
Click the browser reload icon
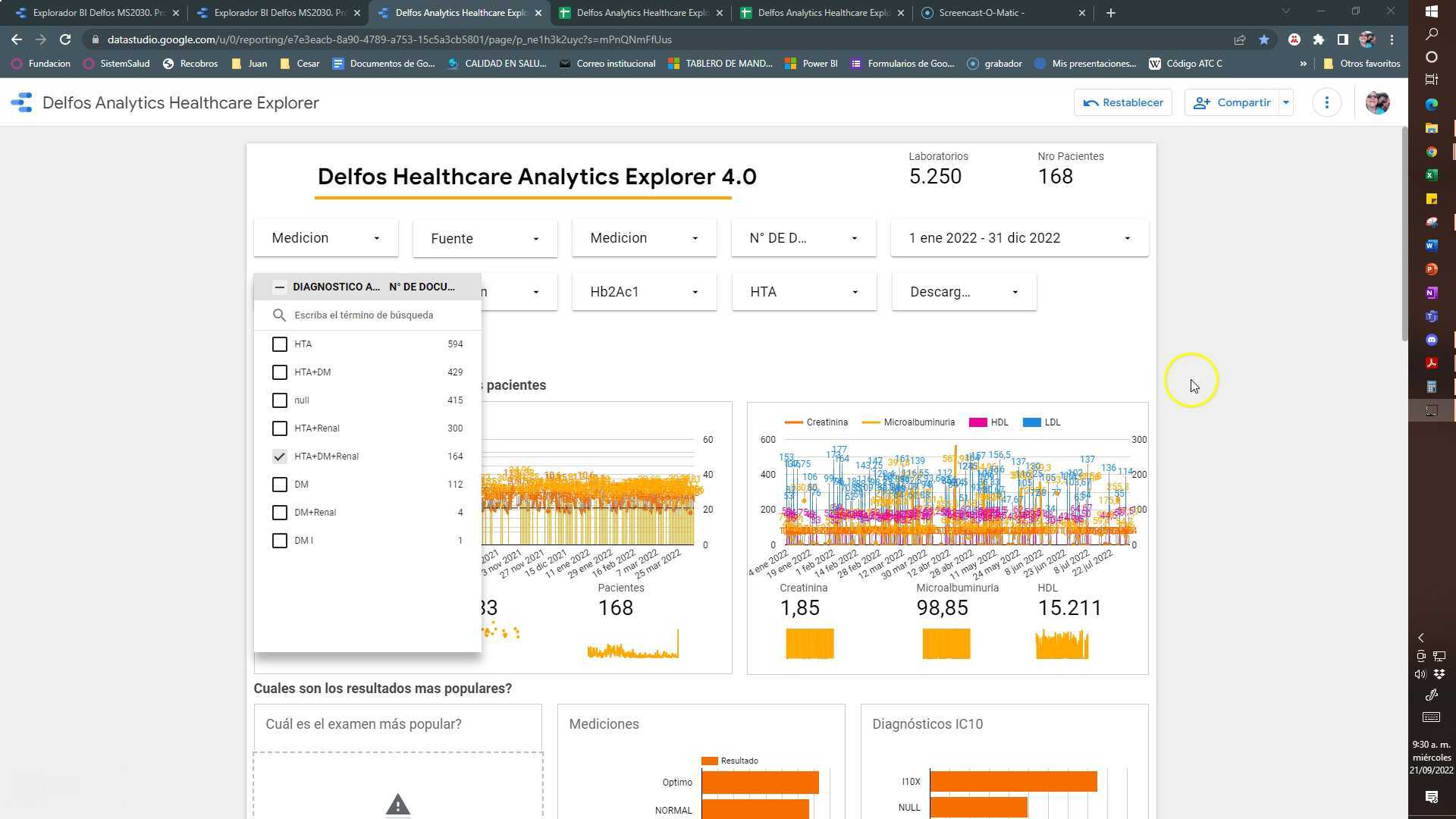(65, 39)
